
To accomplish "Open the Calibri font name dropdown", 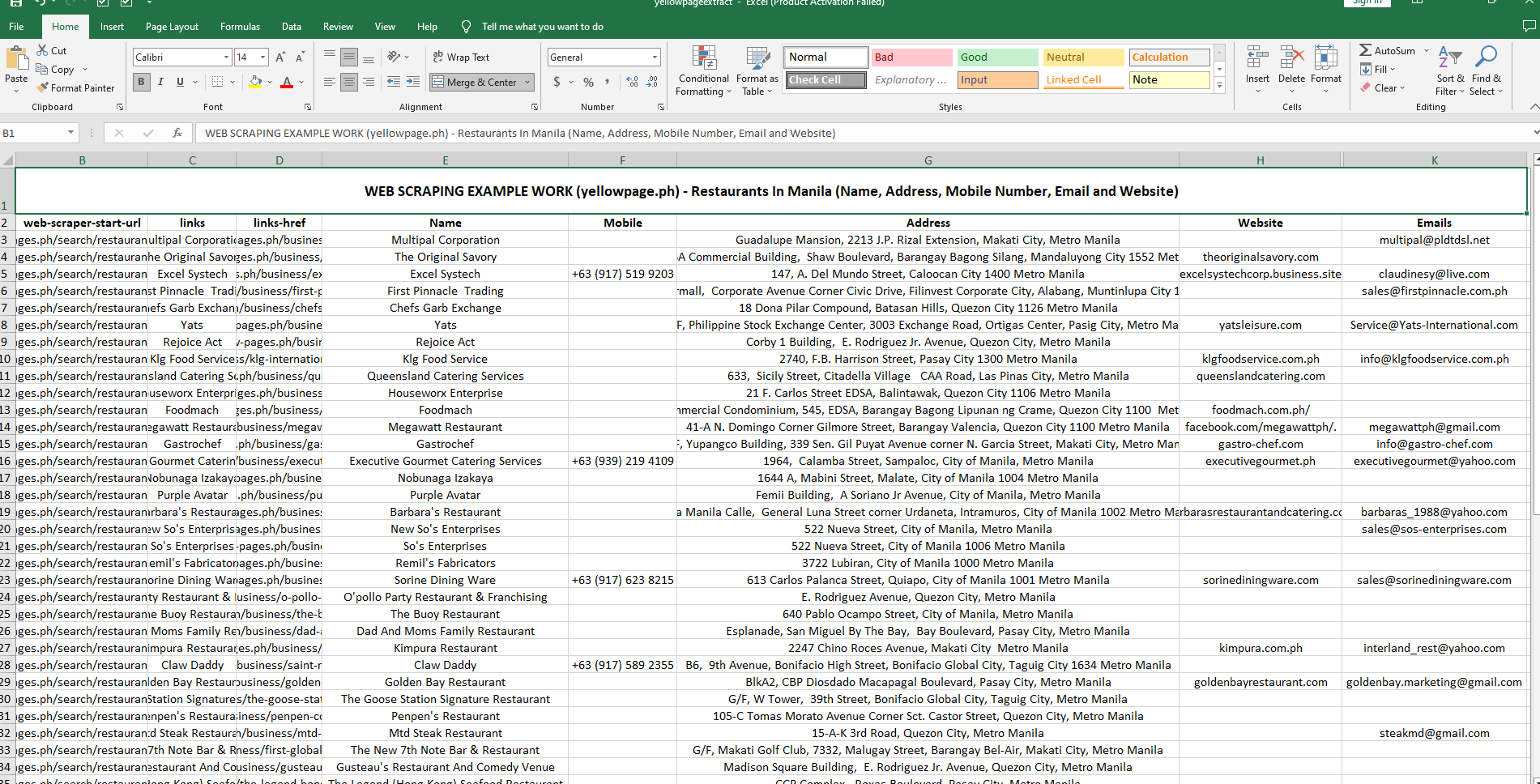I will pyautogui.click(x=226, y=57).
